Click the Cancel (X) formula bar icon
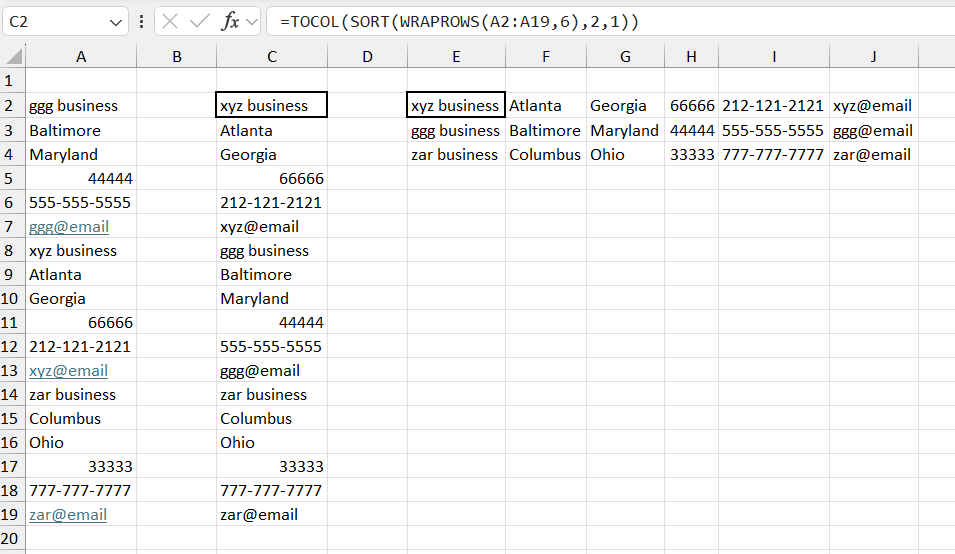 point(170,22)
